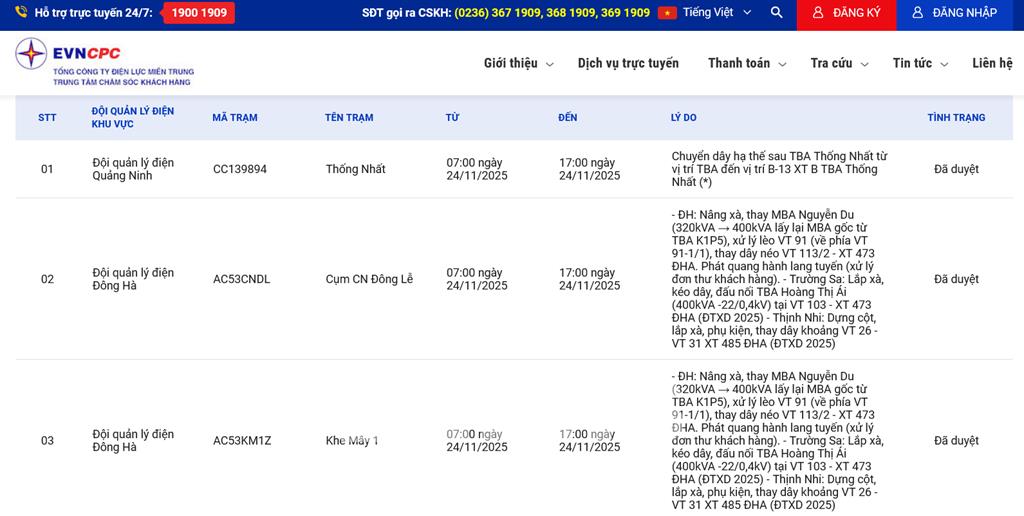The image size is (1024, 516).
Task: Click the TÌNH TRẠNG column header
Action: [x=956, y=118]
